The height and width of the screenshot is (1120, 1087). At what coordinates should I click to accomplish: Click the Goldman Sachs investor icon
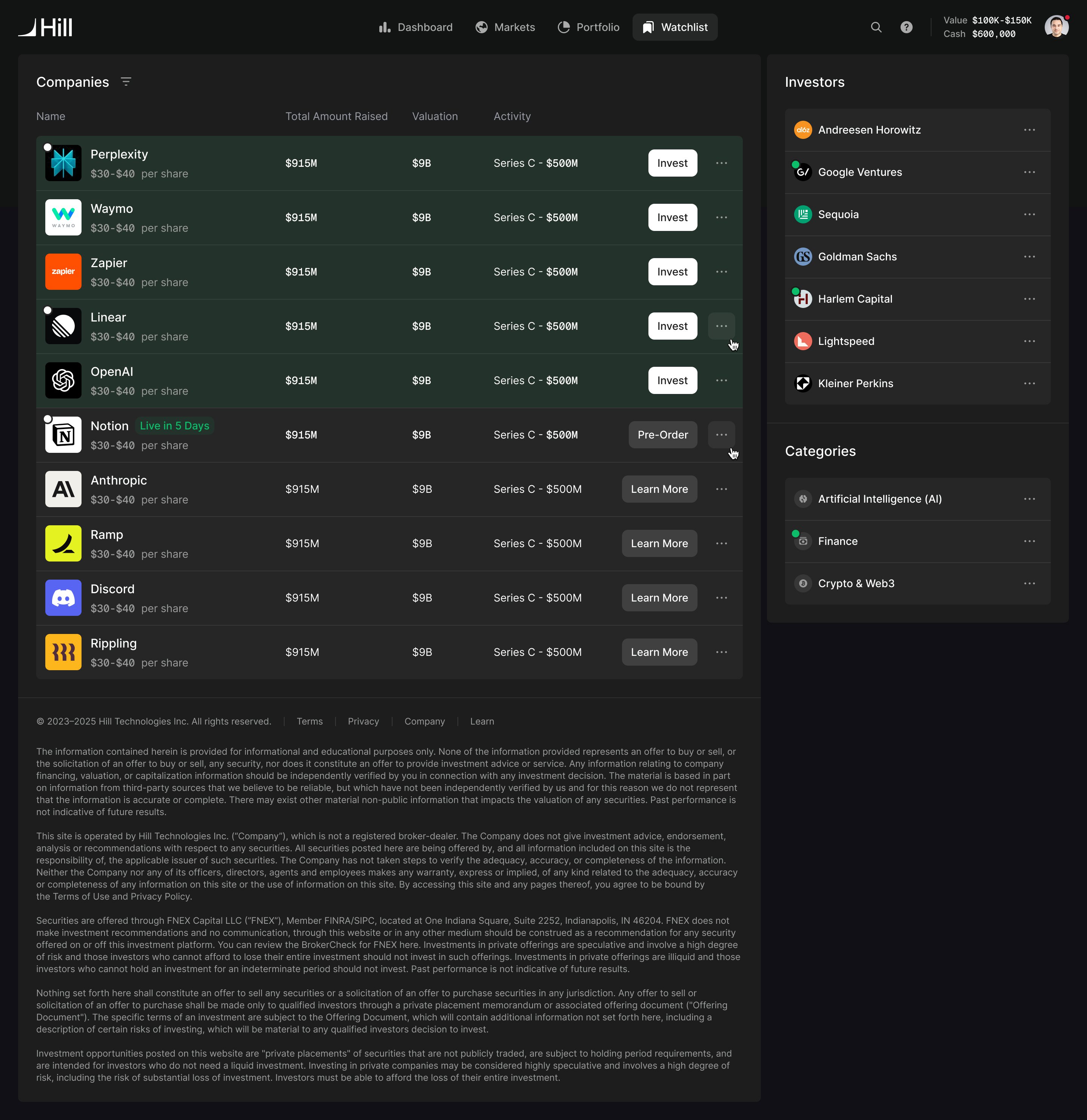click(803, 257)
